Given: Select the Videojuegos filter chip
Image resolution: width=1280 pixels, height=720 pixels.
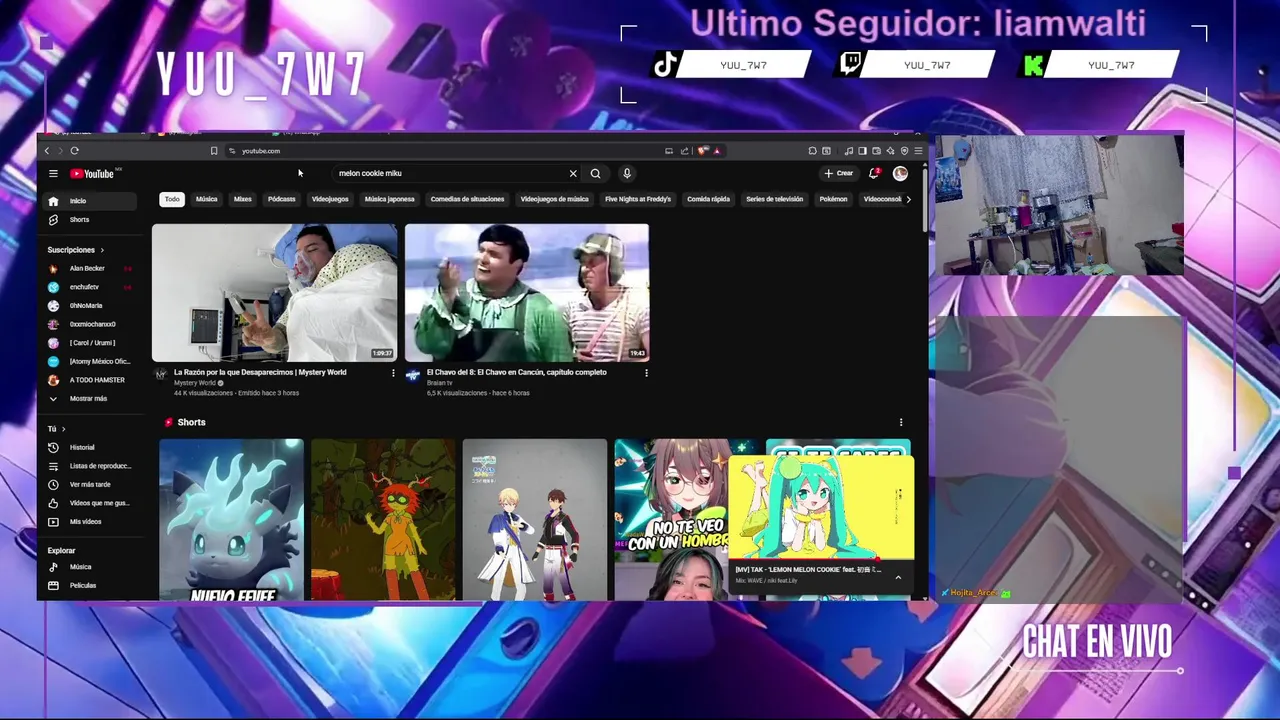Looking at the screenshot, I should tap(330, 199).
